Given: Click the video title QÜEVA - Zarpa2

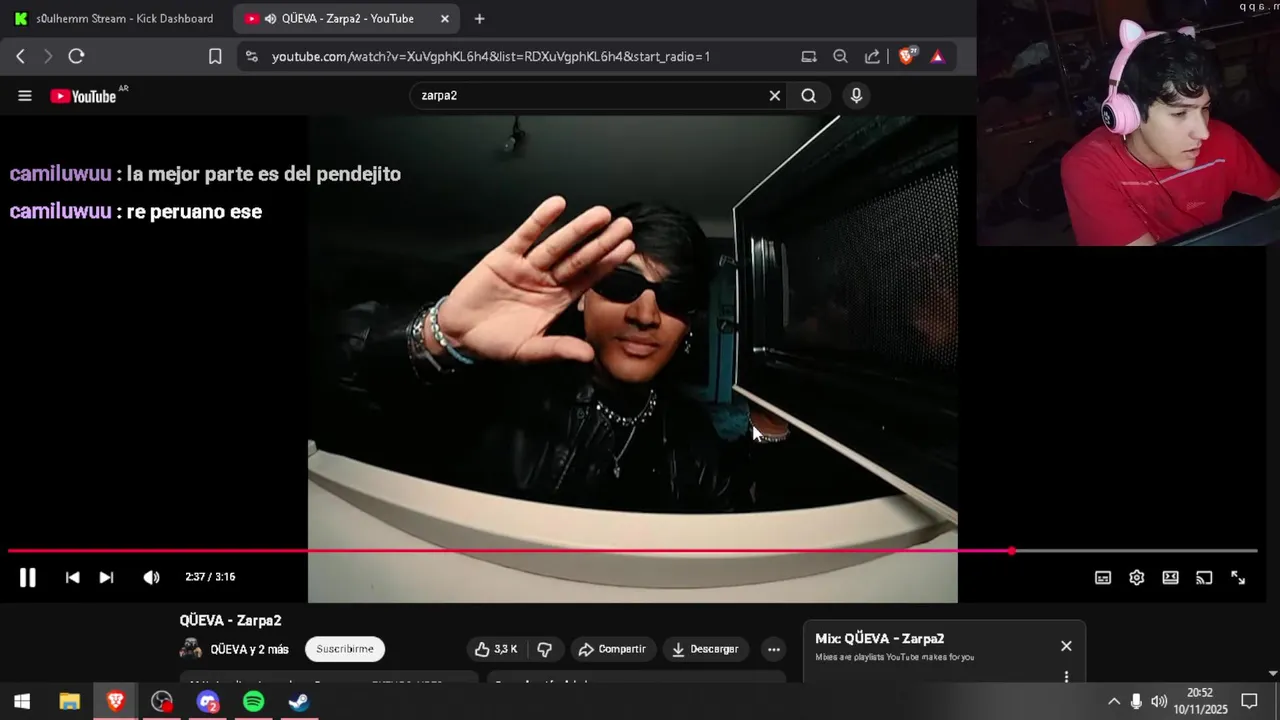Looking at the screenshot, I should click(x=231, y=620).
